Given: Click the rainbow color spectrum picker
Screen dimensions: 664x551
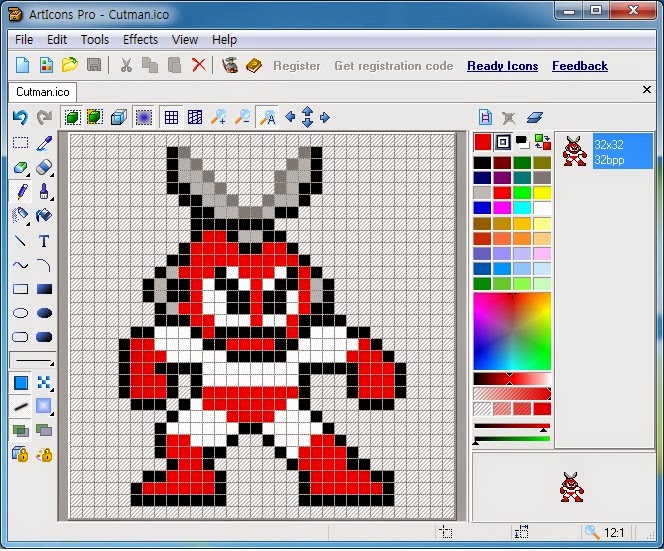Looking at the screenshot, I should [512, 331].
